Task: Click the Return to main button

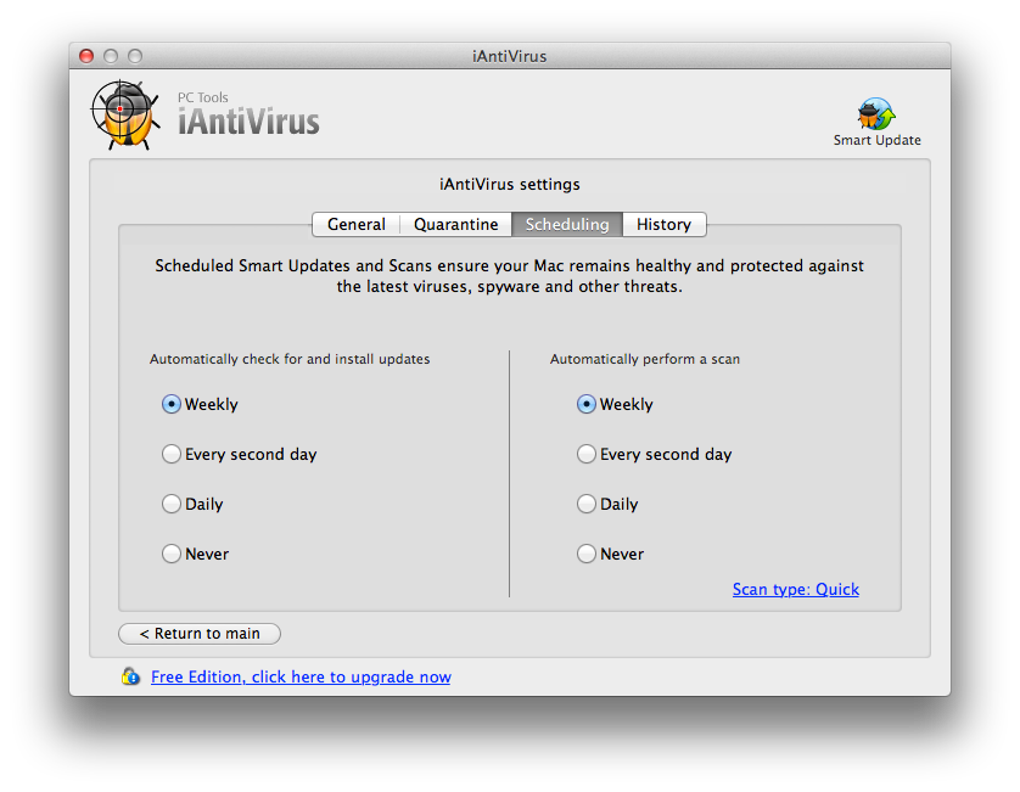Action: 200,633
